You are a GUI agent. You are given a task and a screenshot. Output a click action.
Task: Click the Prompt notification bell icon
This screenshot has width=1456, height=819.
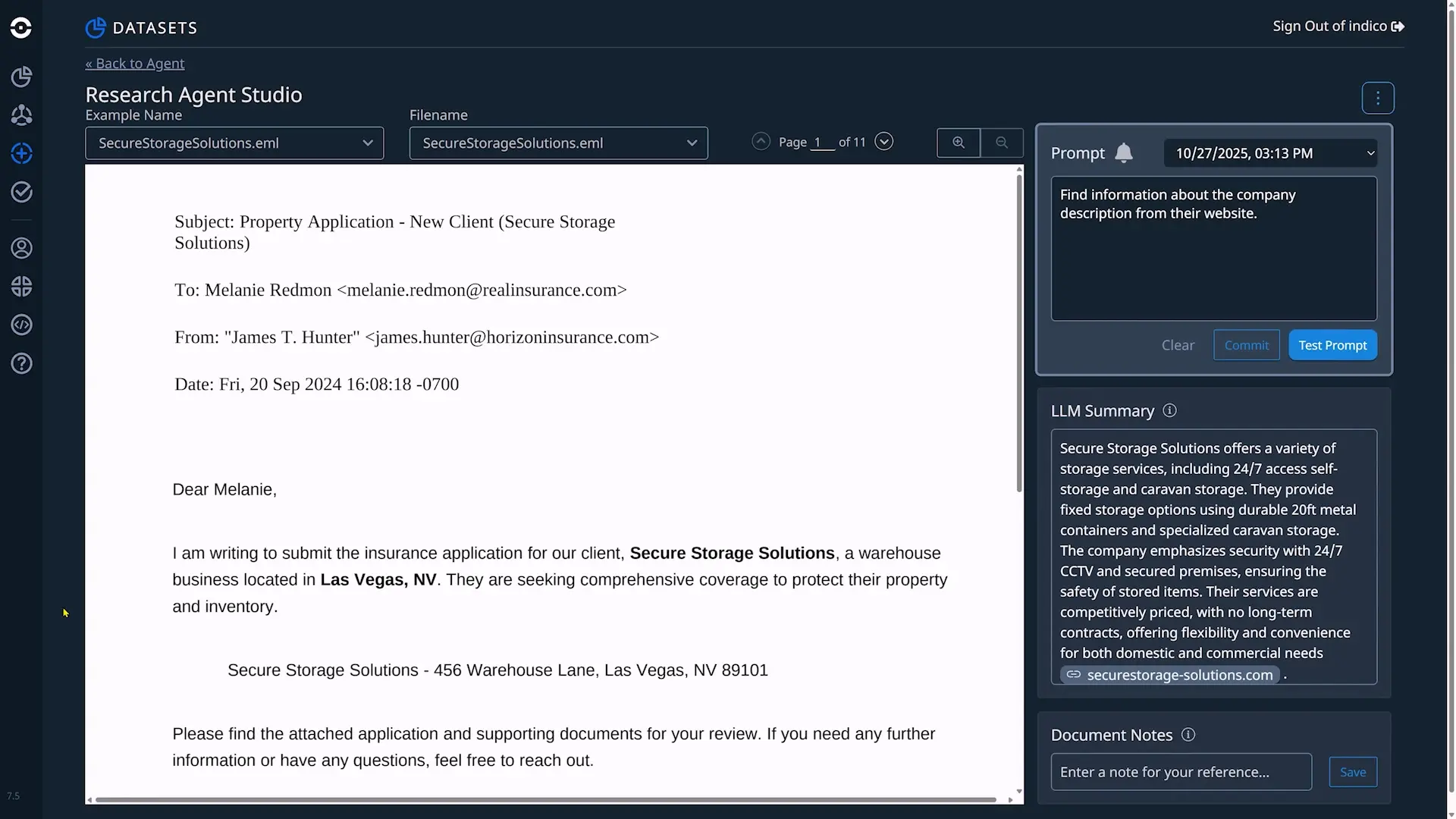coord(1124,153)
